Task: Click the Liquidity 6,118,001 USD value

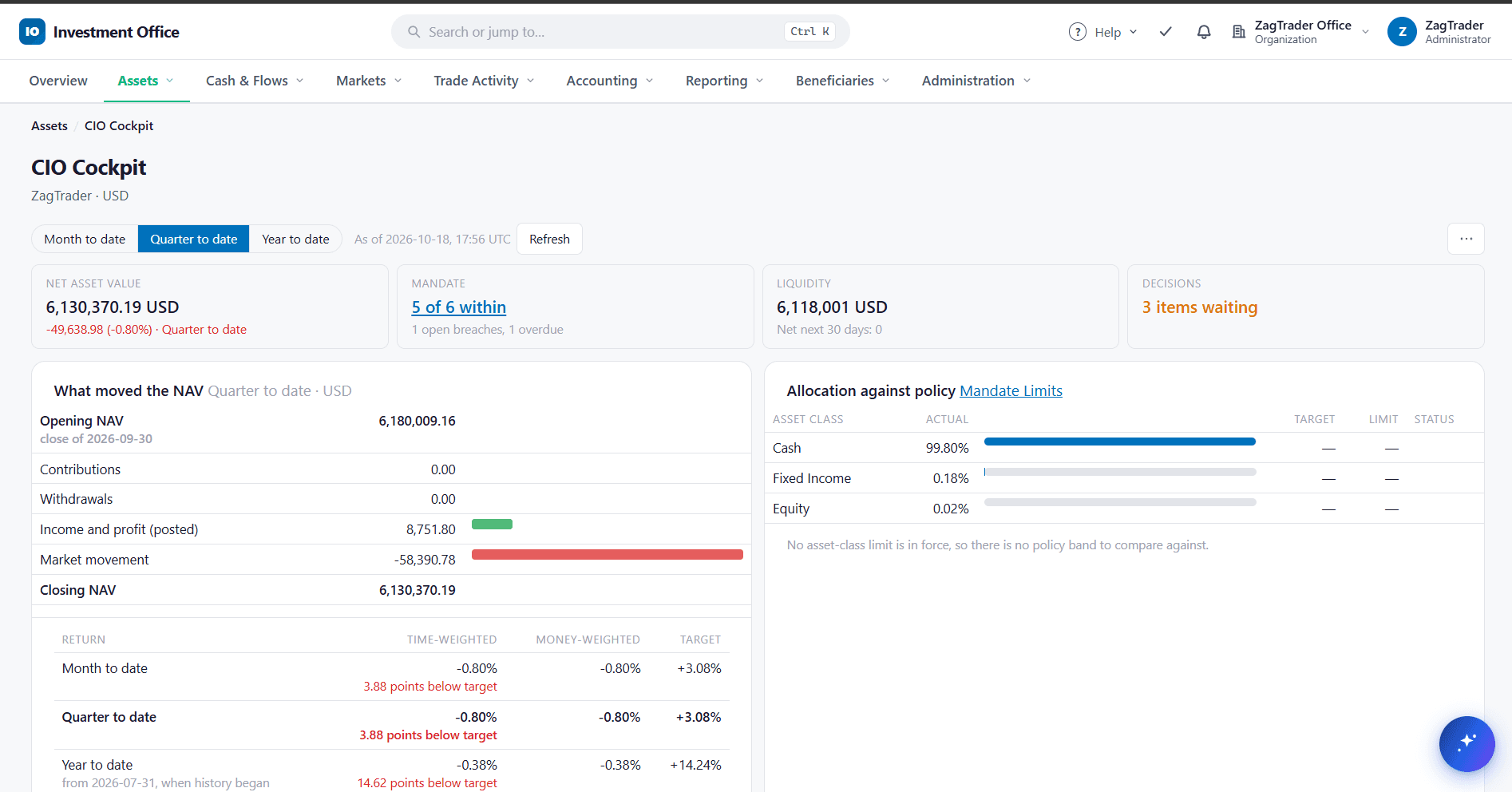Action: [x=832, y=307]
